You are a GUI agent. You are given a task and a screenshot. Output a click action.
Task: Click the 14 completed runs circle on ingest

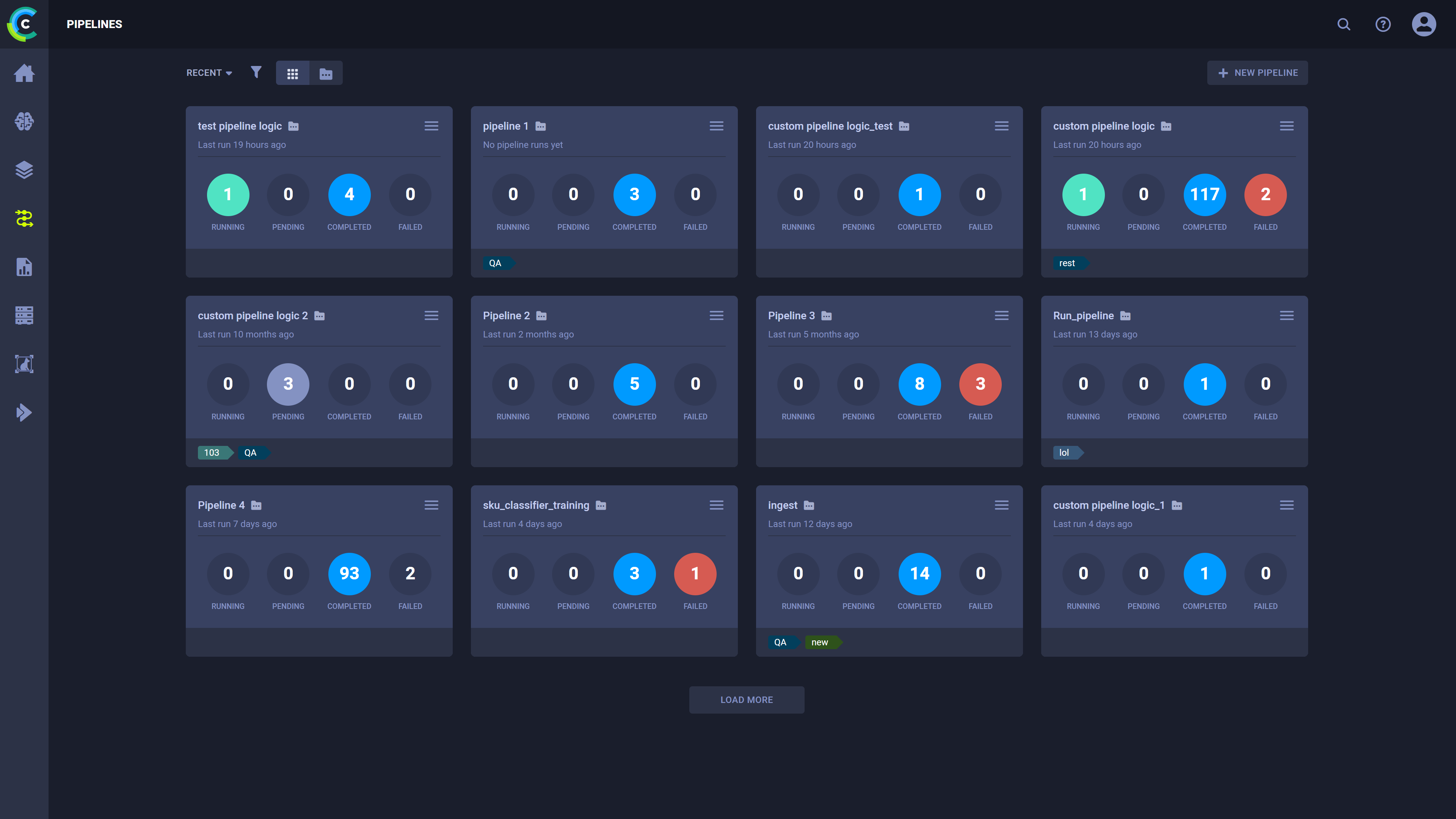click(919, 574)
